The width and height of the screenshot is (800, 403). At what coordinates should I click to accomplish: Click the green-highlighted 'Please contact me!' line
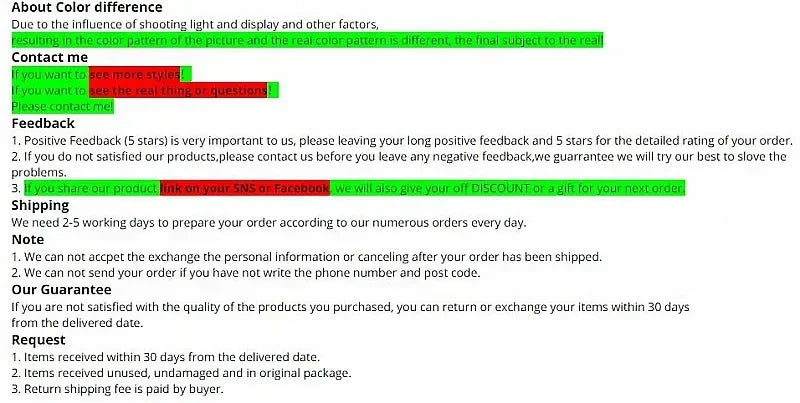[x=62, y=106]
